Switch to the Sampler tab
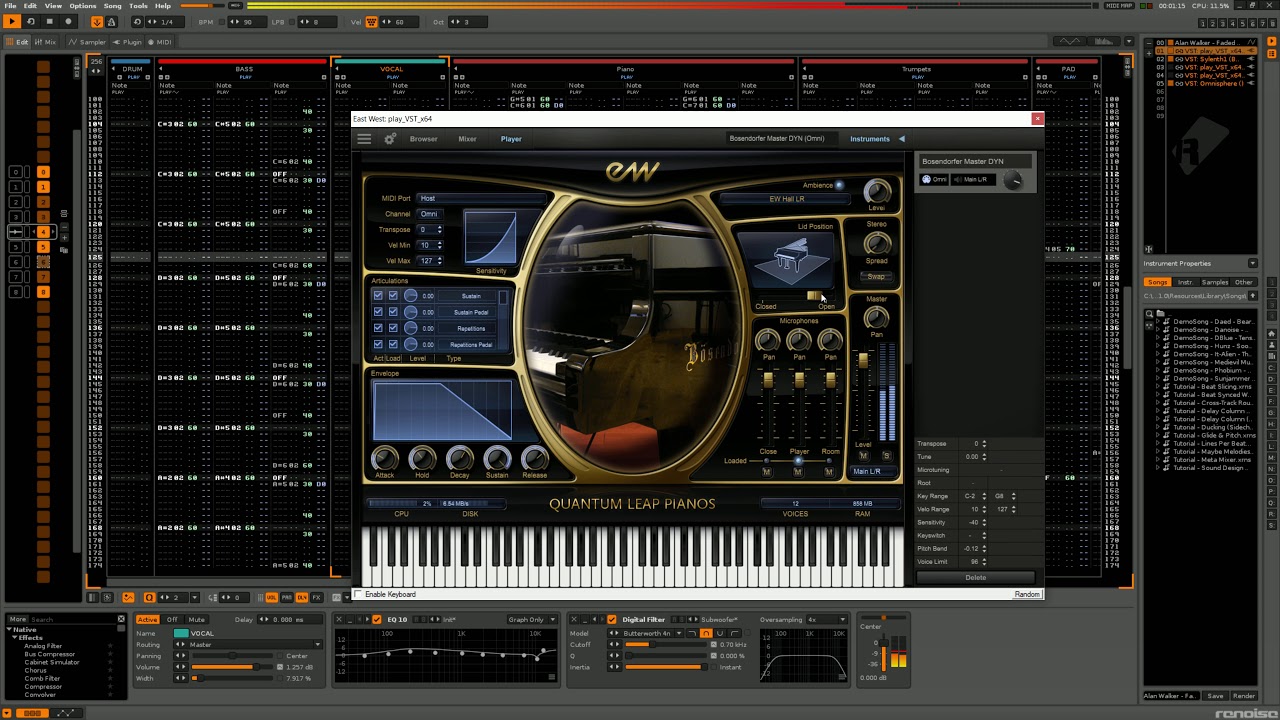This screenshot has width=1280, height=720. tap(87, 42)
